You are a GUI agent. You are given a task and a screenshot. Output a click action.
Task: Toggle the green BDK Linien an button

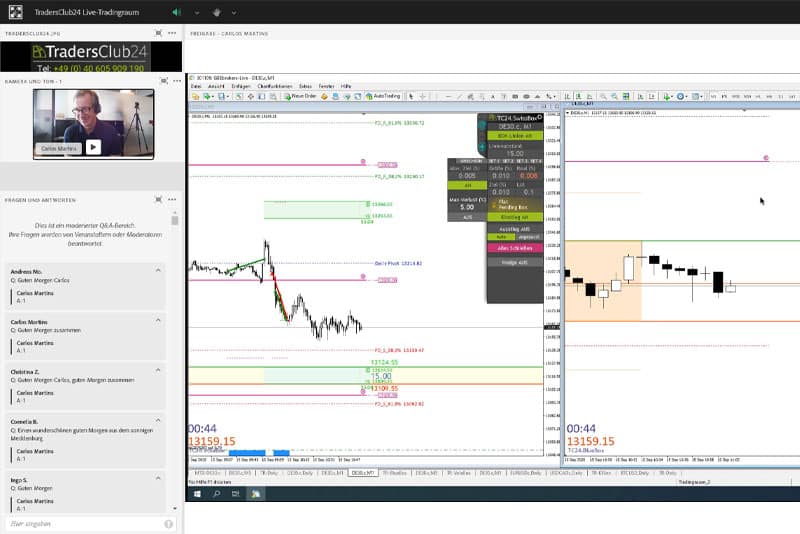click(515, 136)
